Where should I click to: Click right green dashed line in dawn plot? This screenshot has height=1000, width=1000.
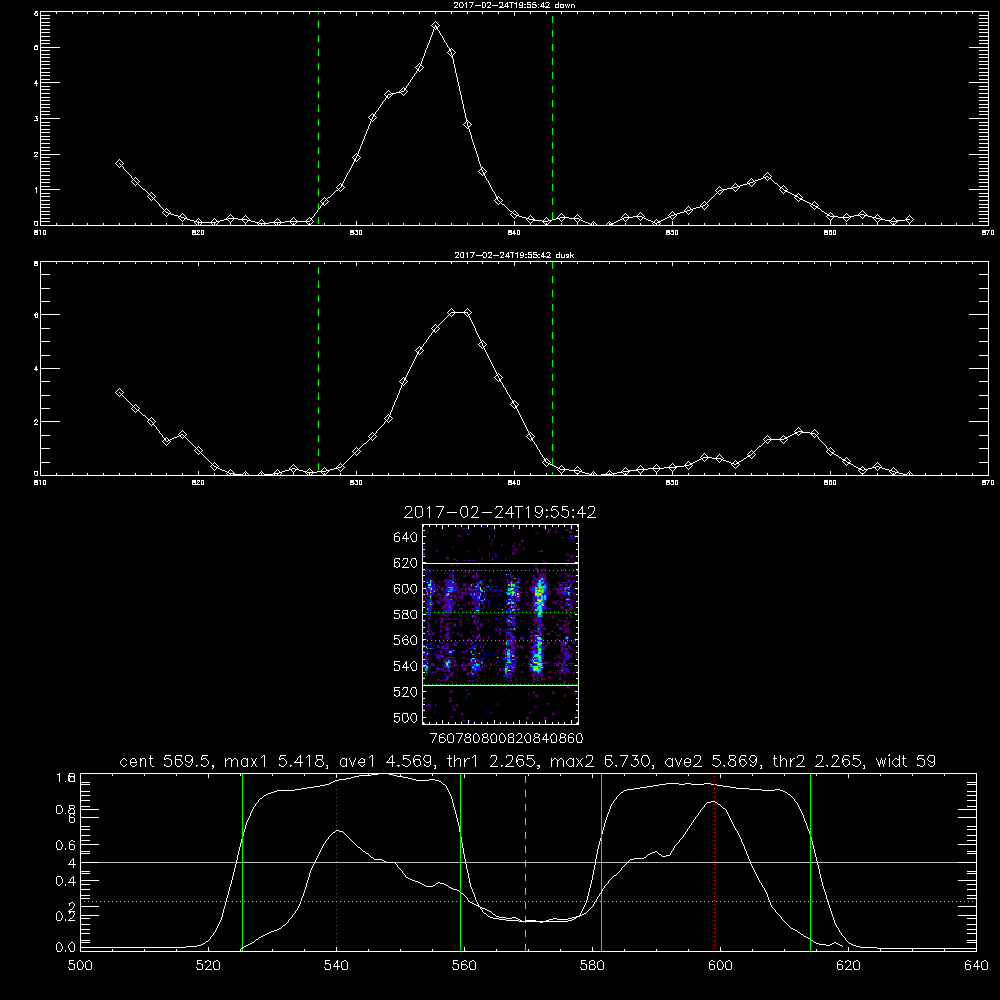(552, 118)
